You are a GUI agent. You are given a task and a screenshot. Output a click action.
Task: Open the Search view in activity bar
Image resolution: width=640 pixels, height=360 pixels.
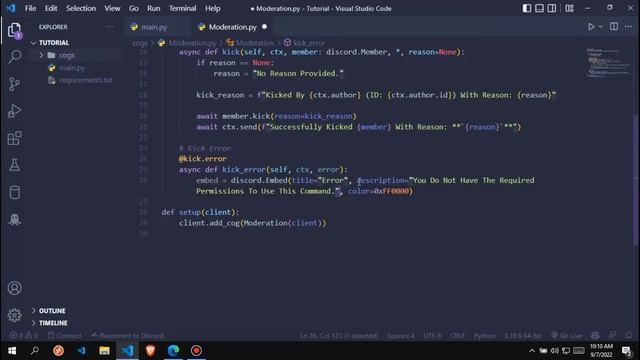click(x=15, y=56)
